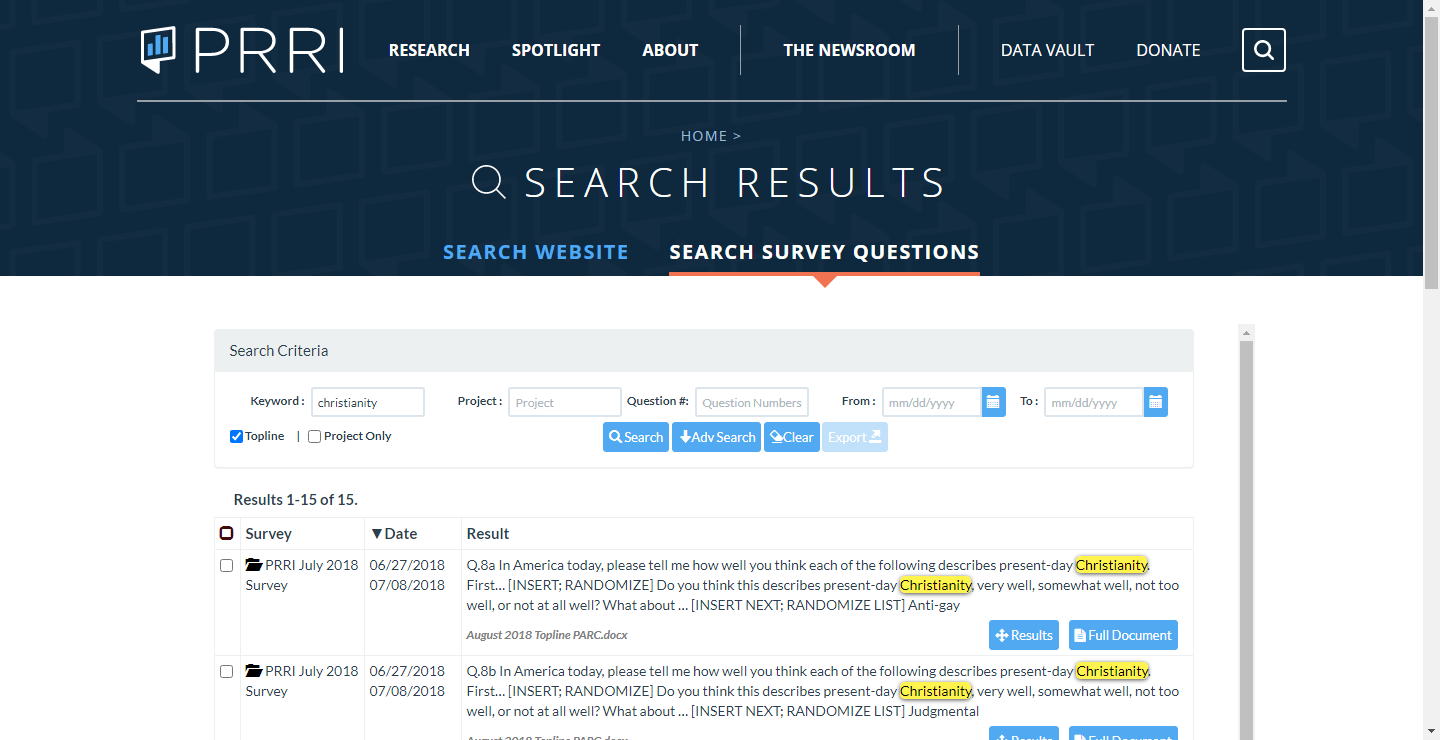Enable the Project Only checkbox
The height and width of the screenshot is (740, 1440).
coord(314,436)
